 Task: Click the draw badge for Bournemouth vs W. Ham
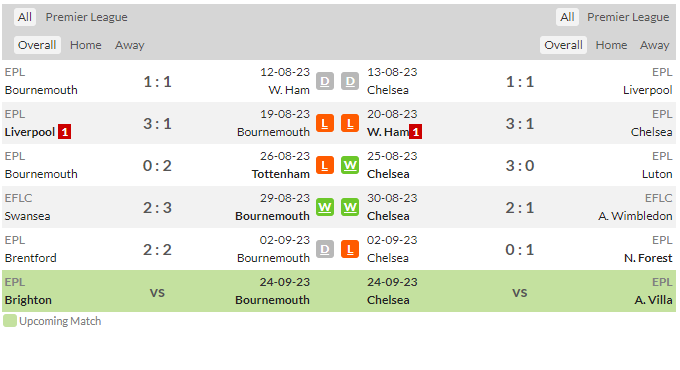325,81
